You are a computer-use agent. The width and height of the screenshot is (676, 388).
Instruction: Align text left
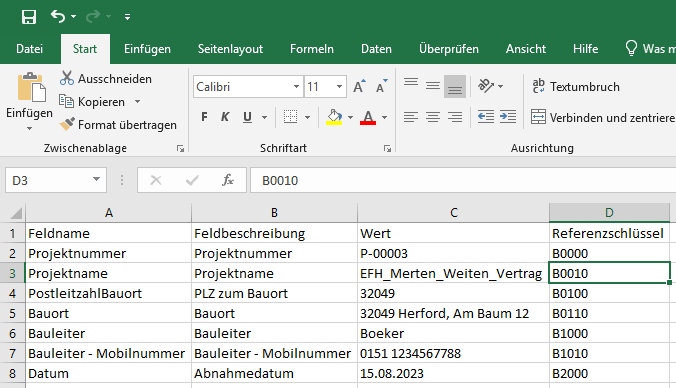(x=411, y=117)
